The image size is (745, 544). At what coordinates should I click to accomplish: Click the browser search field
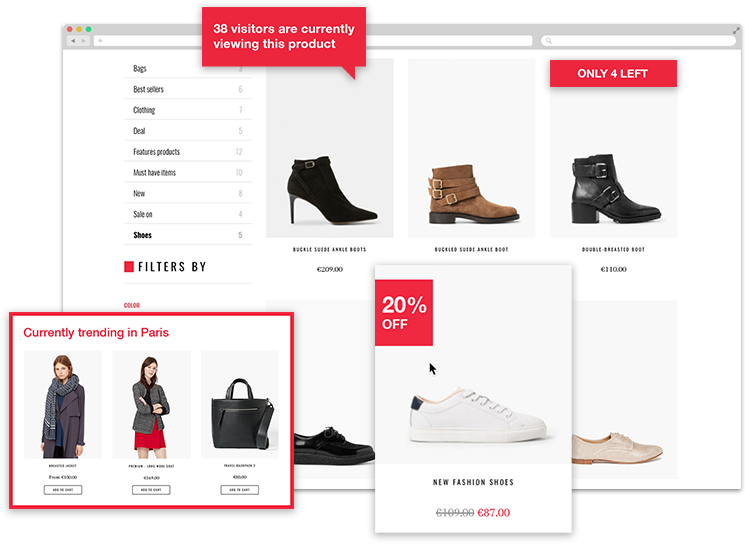click(x=638, y=41)
